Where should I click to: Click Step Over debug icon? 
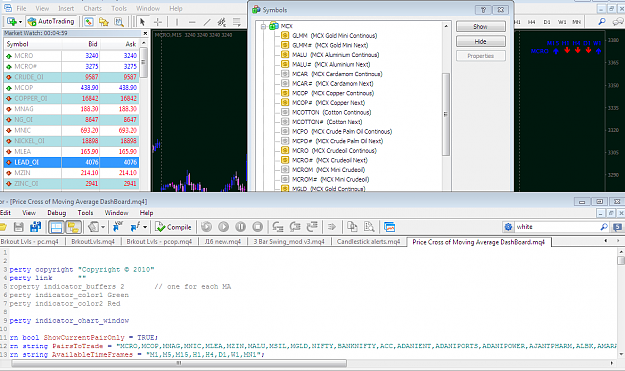tap(295, 227)
